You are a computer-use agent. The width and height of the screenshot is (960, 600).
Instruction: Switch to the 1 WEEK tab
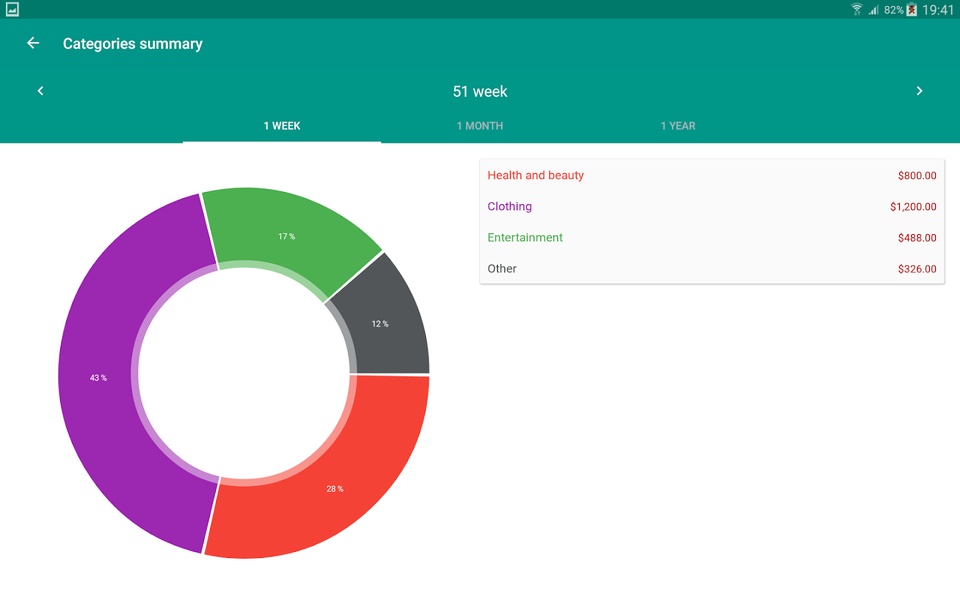(282, 126)
